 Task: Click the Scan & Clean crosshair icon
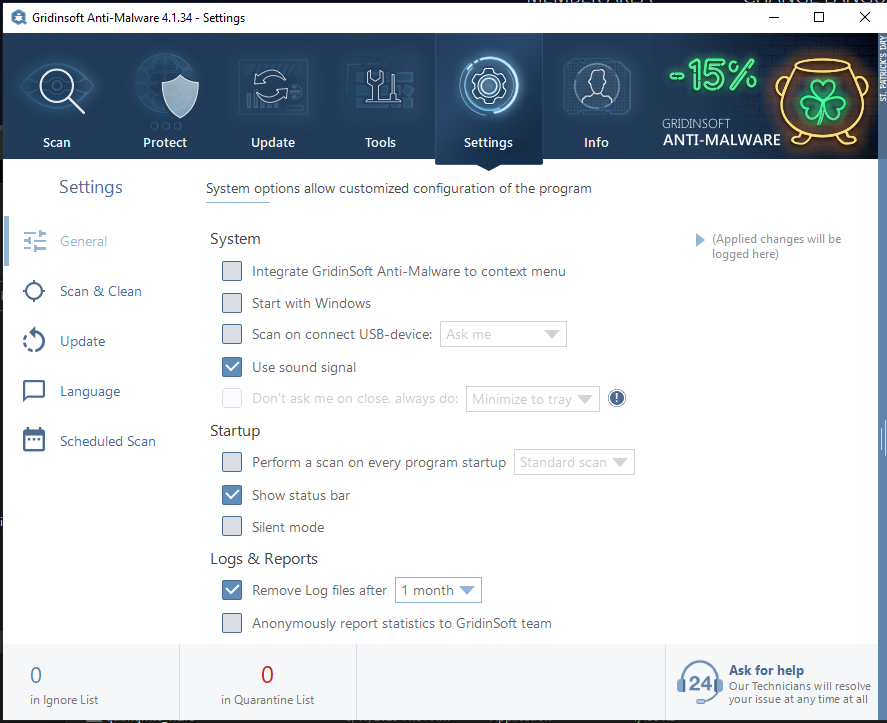click(x=34, y=291)
